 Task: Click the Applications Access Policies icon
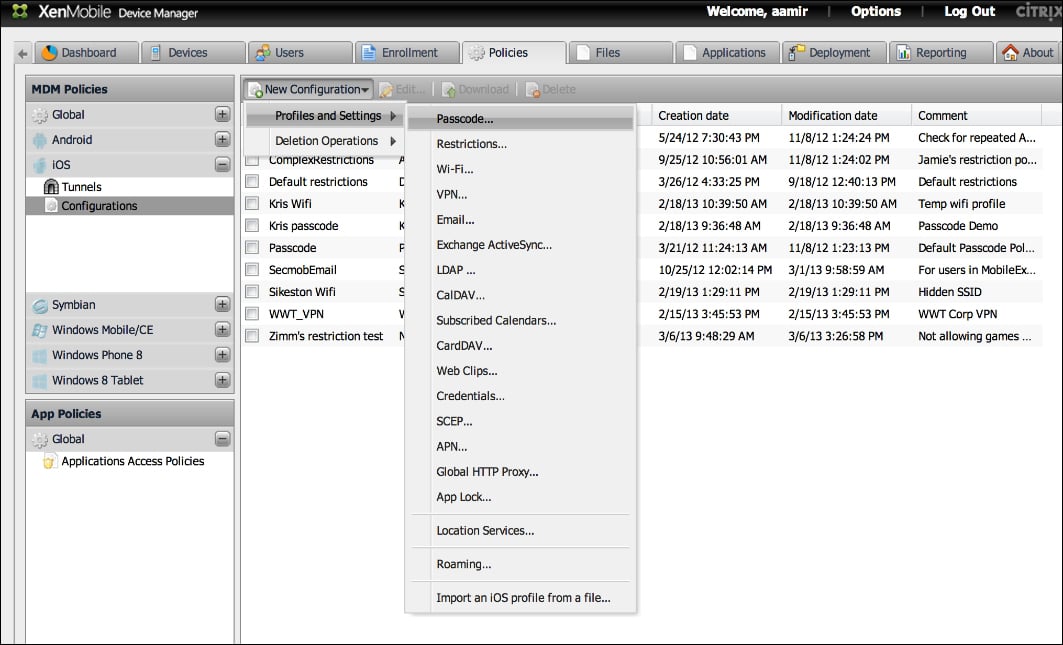[50, 462]
